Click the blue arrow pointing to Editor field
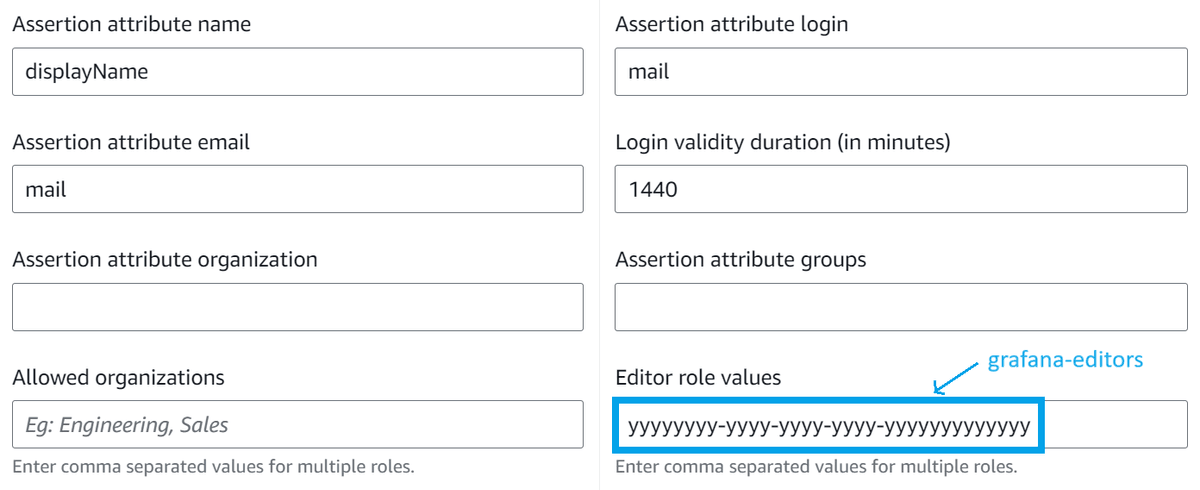1200x490 pixels. click(x=955, y=378)
